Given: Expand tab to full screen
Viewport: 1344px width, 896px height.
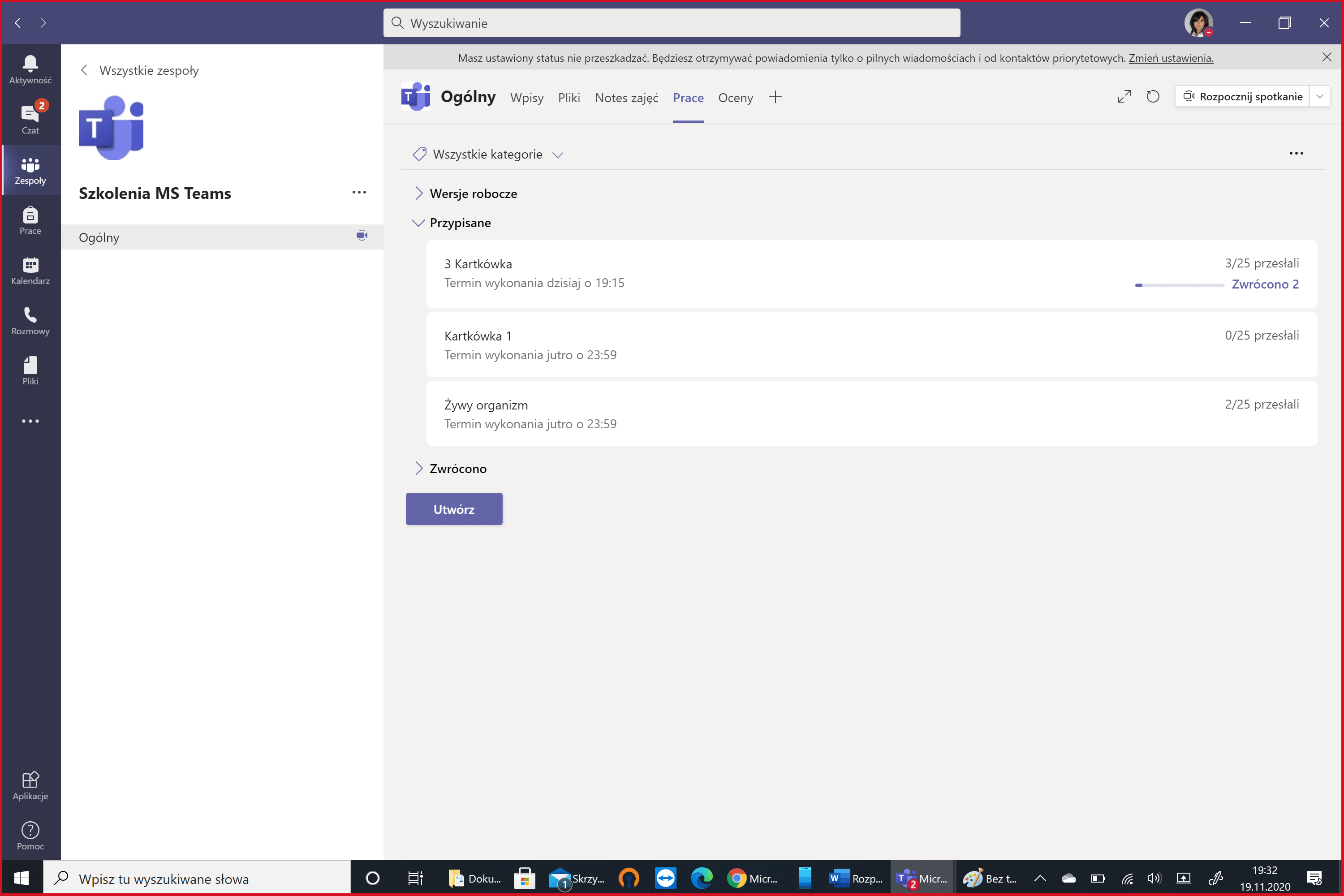Looking at the screenshot, I should click(1124, 97).
